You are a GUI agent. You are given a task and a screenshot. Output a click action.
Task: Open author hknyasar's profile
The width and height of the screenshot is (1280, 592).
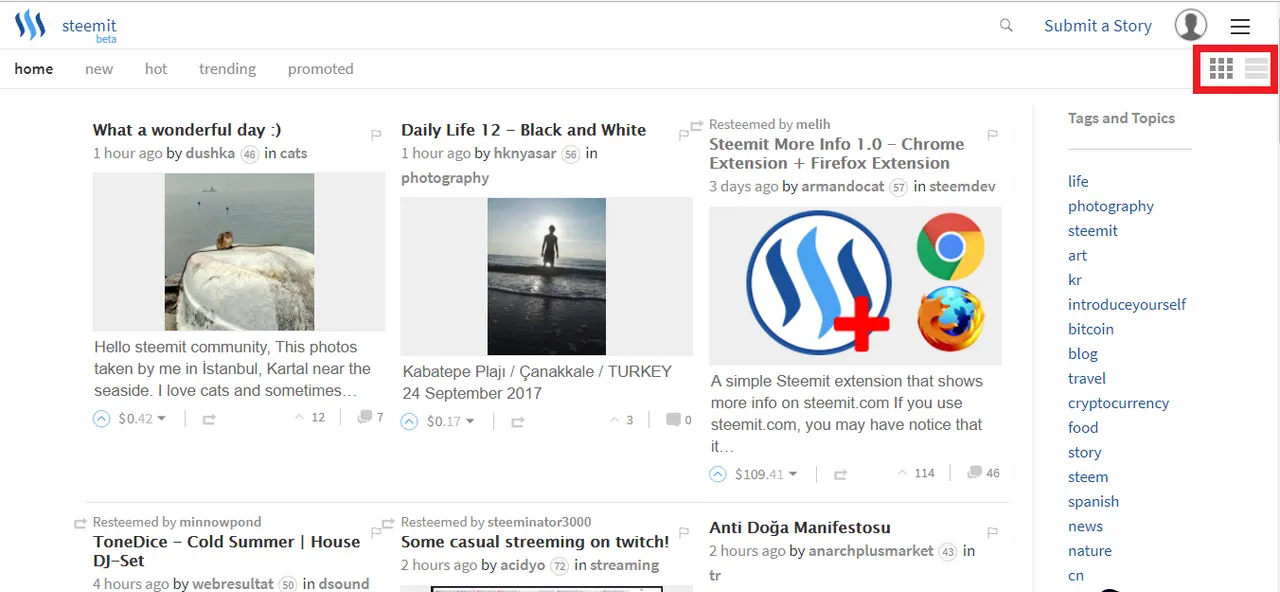tap(525, 153)
